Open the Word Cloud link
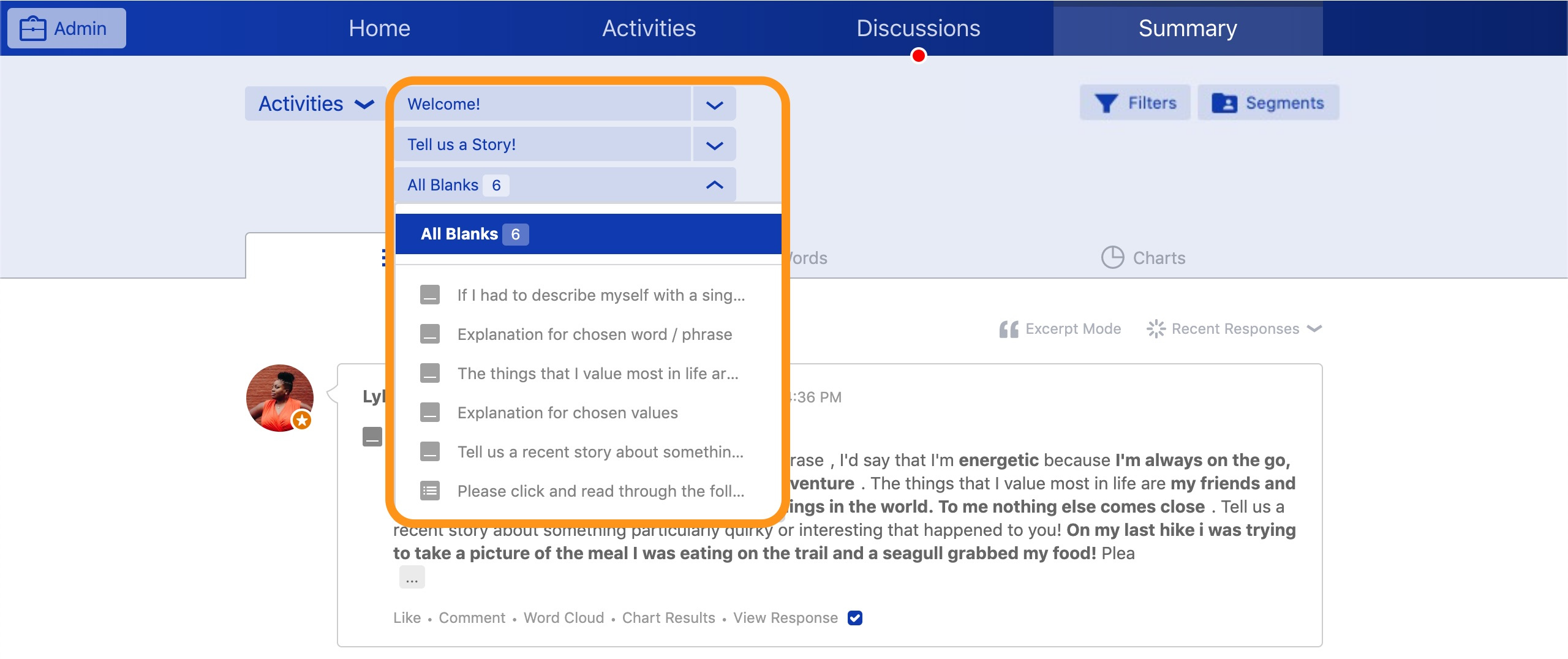The image size is (1568, 659). coord(563,618)
